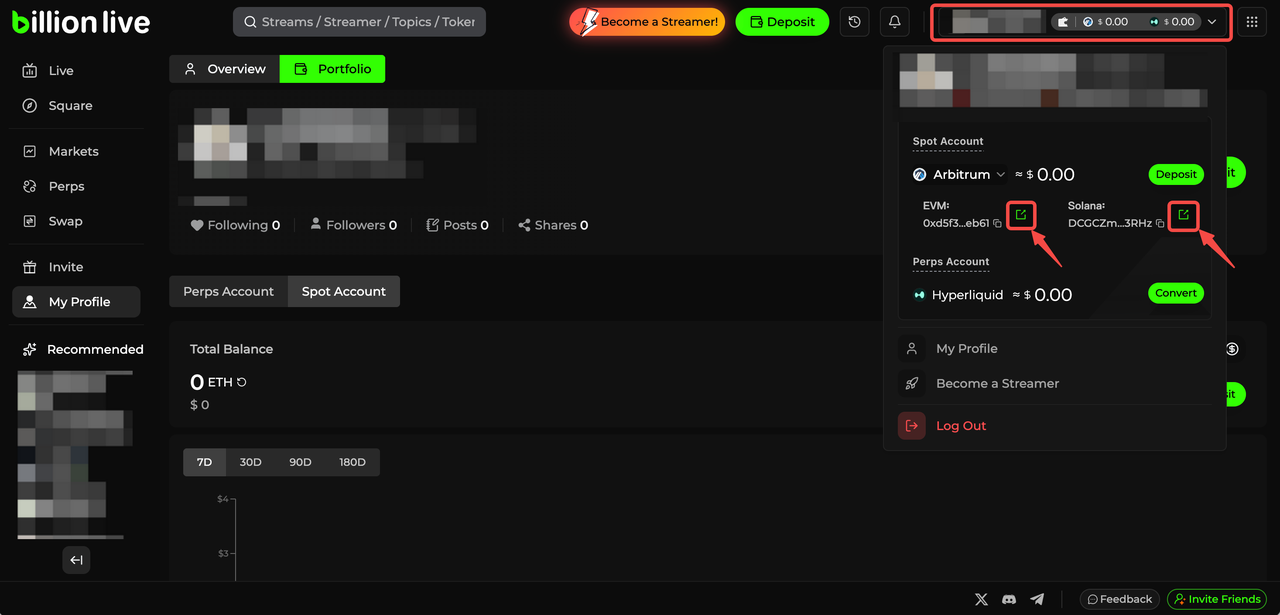Viewport: 1280px width, 615px height.
Task: Select the 30D chart range
Action: [250, 462]
